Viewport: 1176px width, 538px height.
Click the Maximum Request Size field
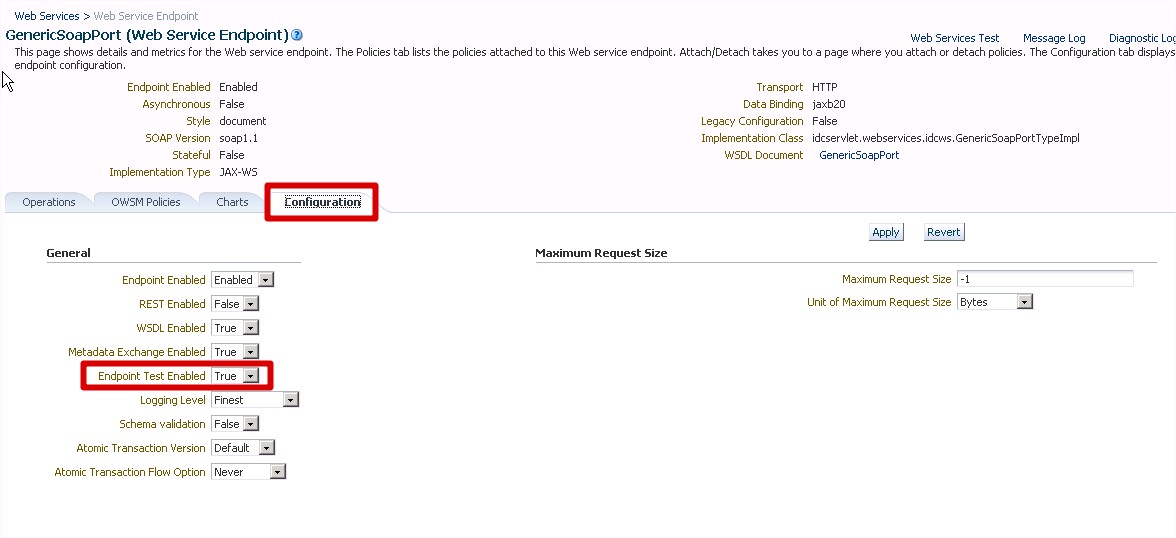point(1044,279)
